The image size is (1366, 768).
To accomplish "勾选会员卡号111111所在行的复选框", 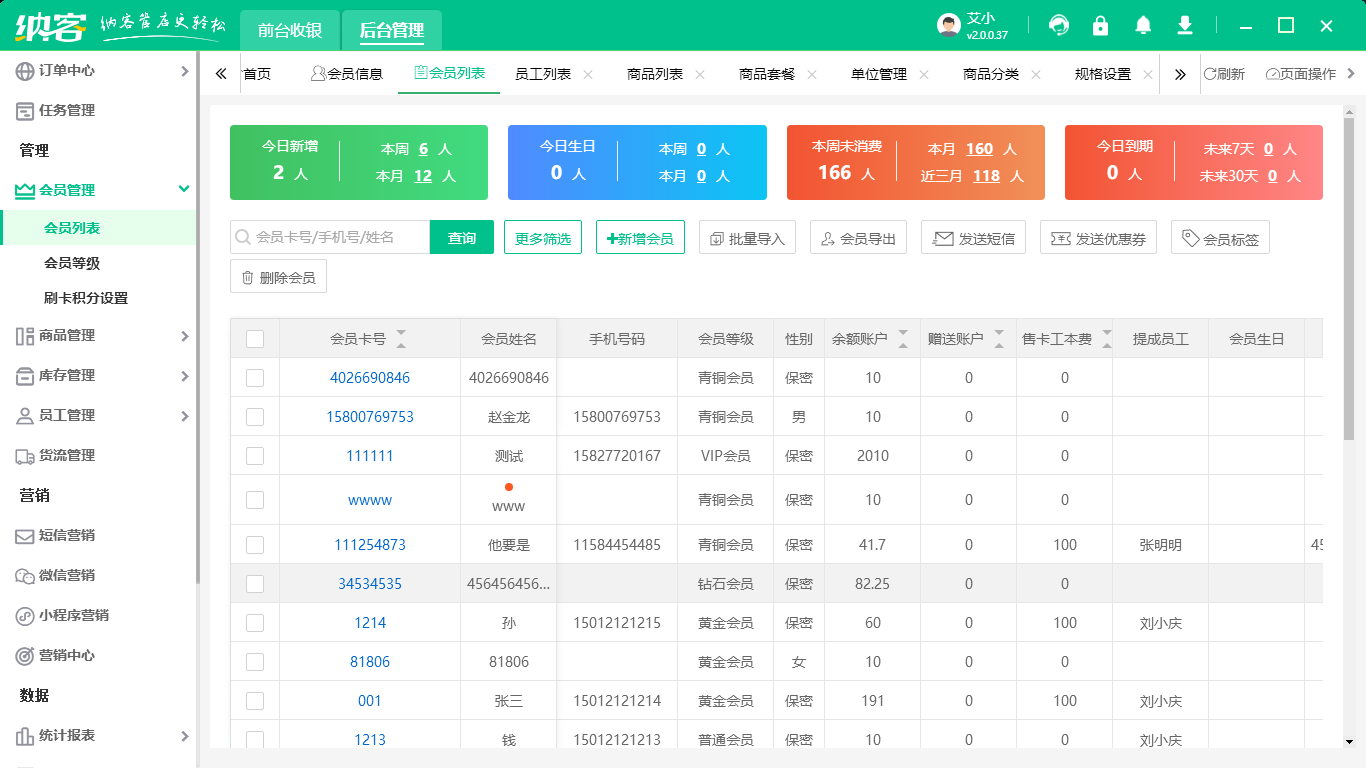I will [x=254, y=455].
